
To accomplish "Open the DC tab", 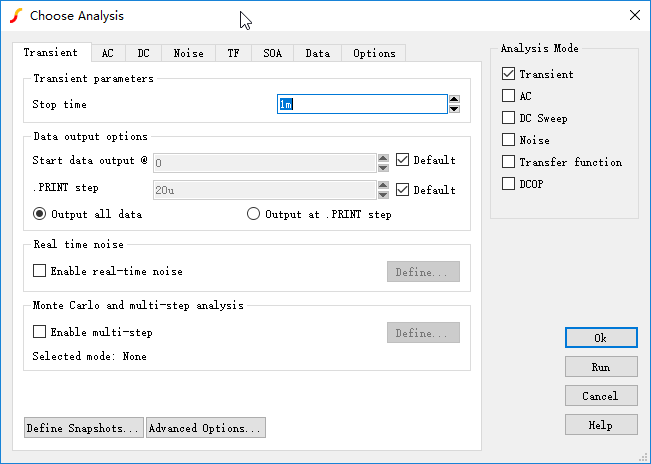I will (x=143, y=53).
